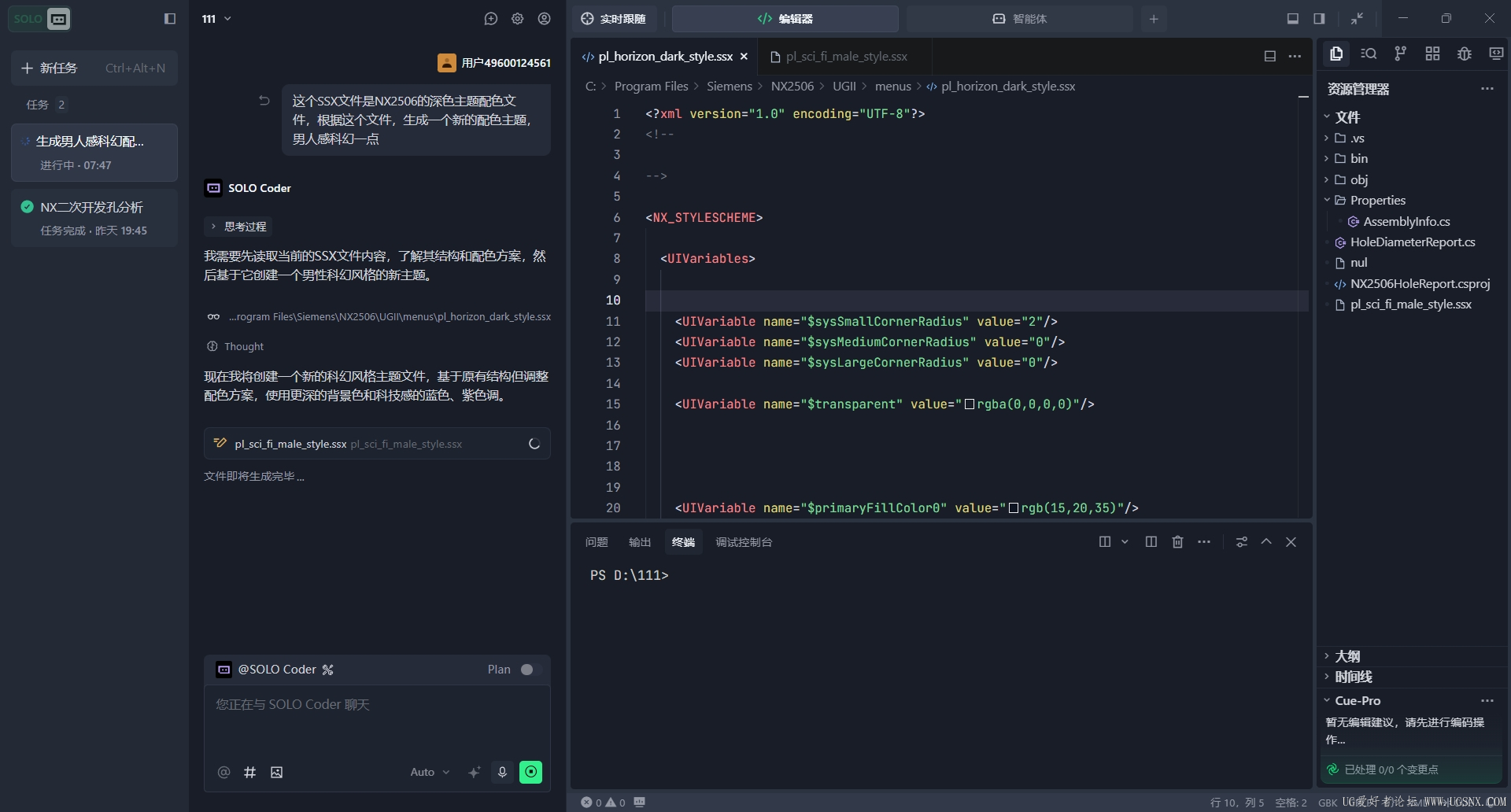Viewport: 1511px width, 812px height.
Task: Open the source control branch icon
Action: click(x=1400, y=54)
